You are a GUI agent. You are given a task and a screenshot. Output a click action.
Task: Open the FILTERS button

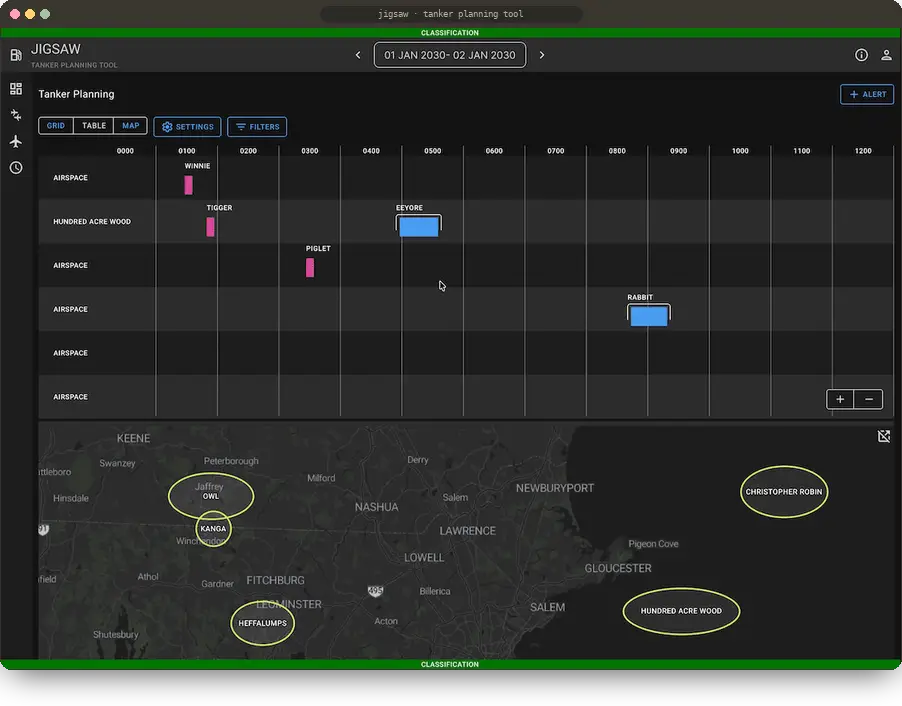(257, 127)
